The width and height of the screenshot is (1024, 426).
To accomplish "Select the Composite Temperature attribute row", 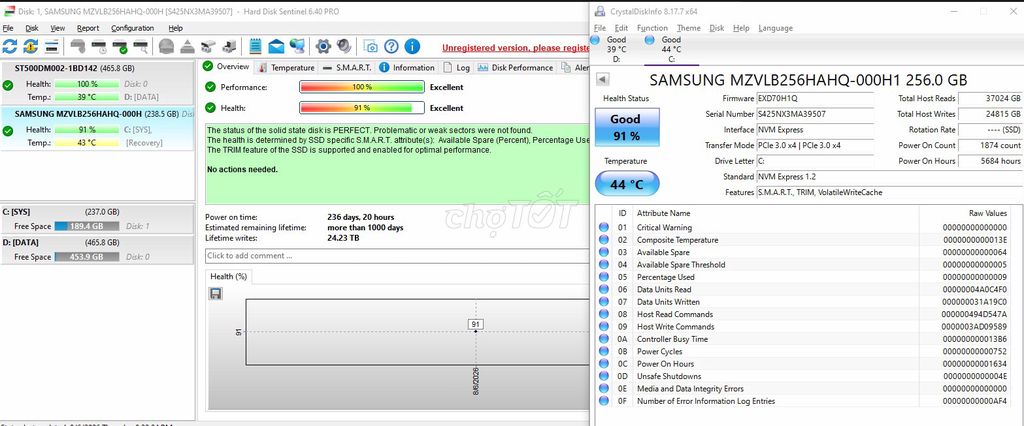I will pyautogui.click(x=804, y=240).
